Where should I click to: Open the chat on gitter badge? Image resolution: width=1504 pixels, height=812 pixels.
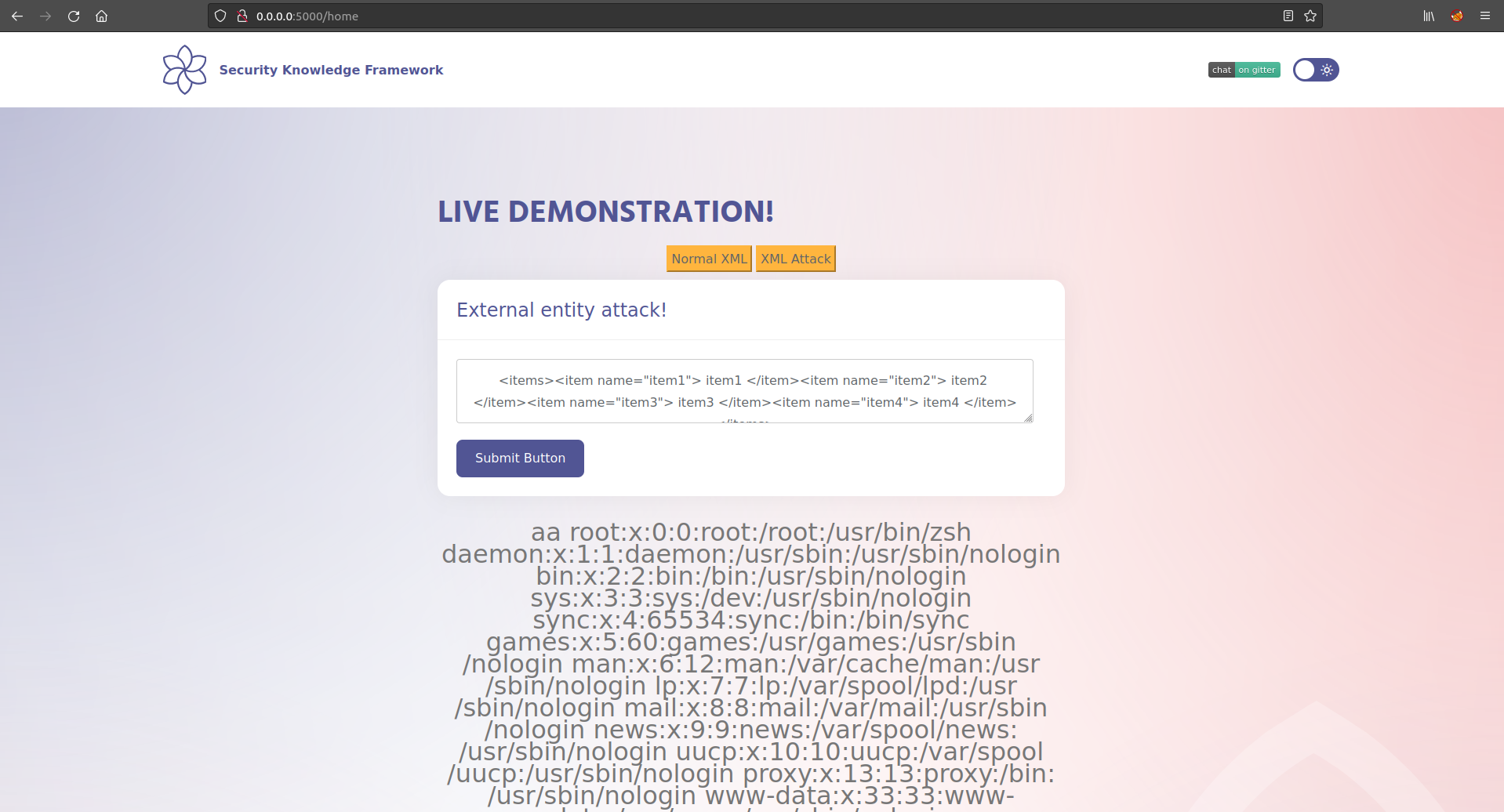tap(1244, 70)
